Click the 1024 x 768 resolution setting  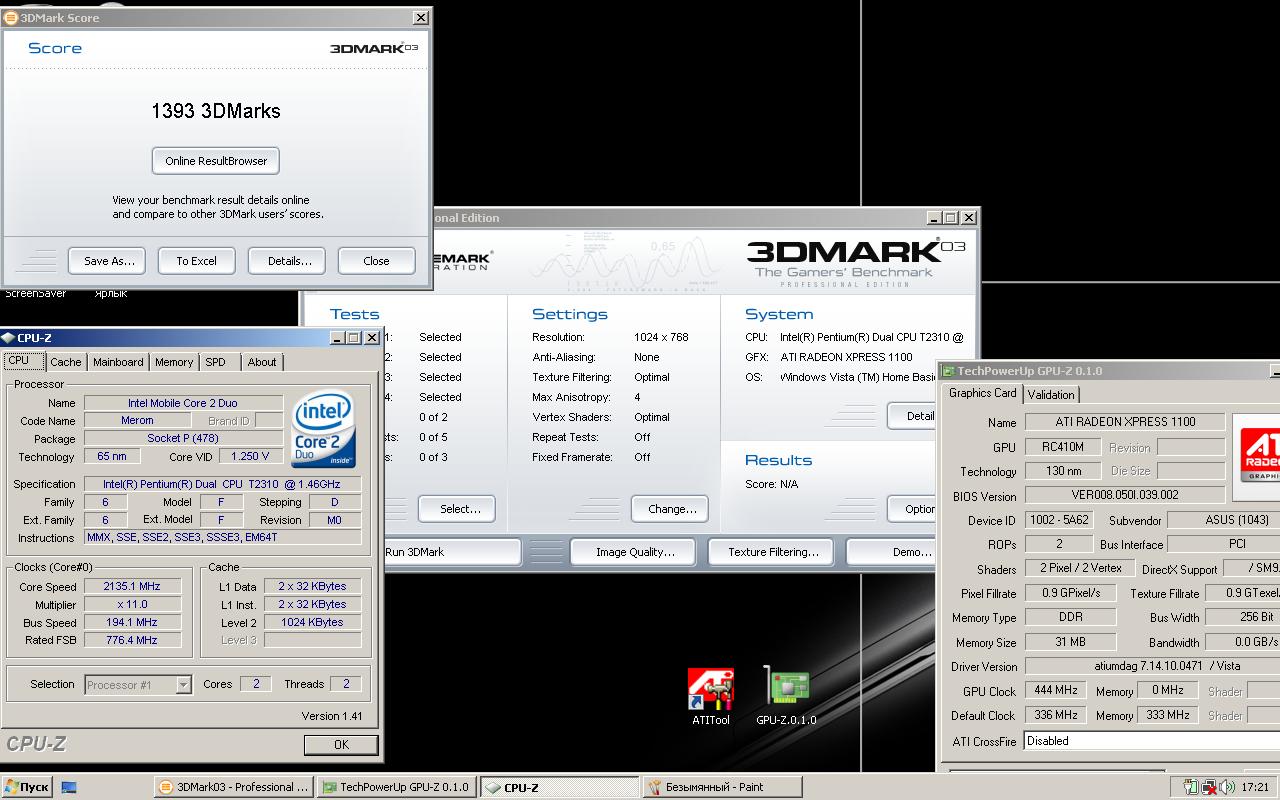(661, 337)
